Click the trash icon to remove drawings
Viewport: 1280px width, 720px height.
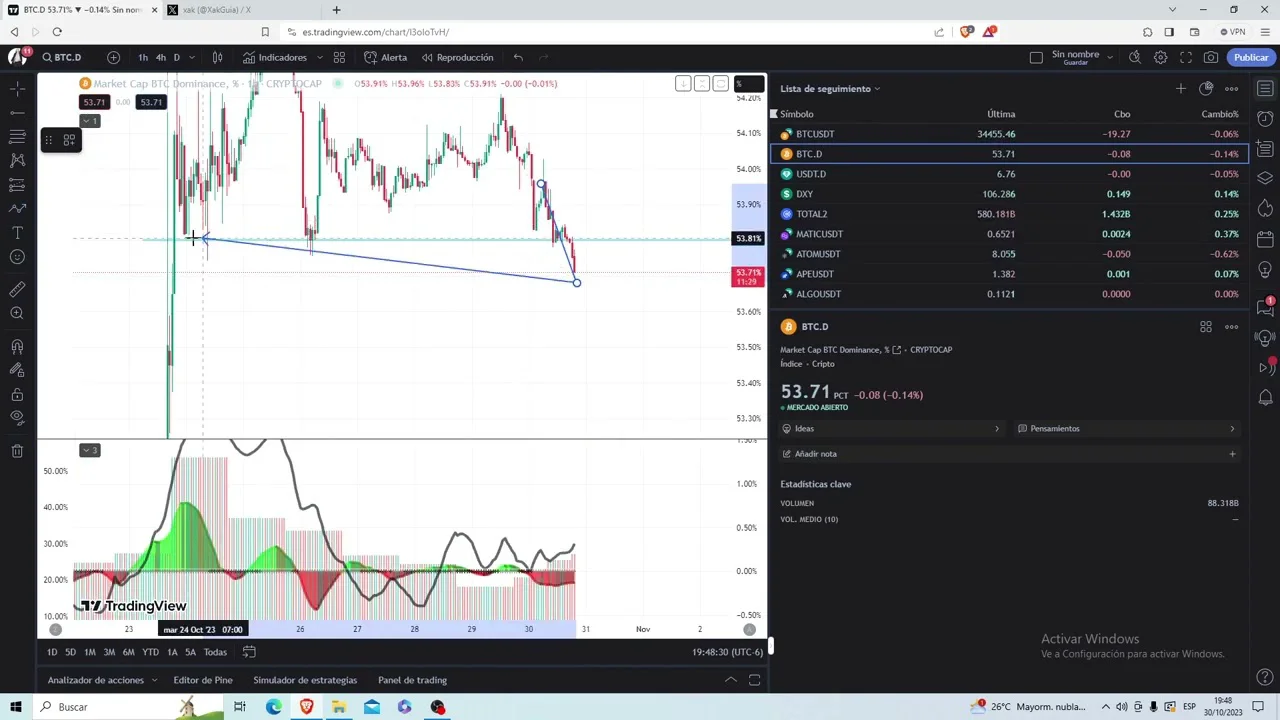click(x=17, y=451)
